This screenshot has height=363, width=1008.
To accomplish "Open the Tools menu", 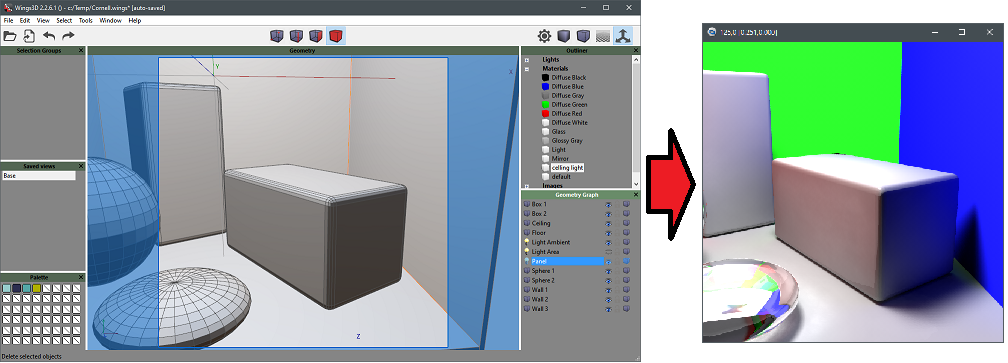I will (x=86, y=21).
